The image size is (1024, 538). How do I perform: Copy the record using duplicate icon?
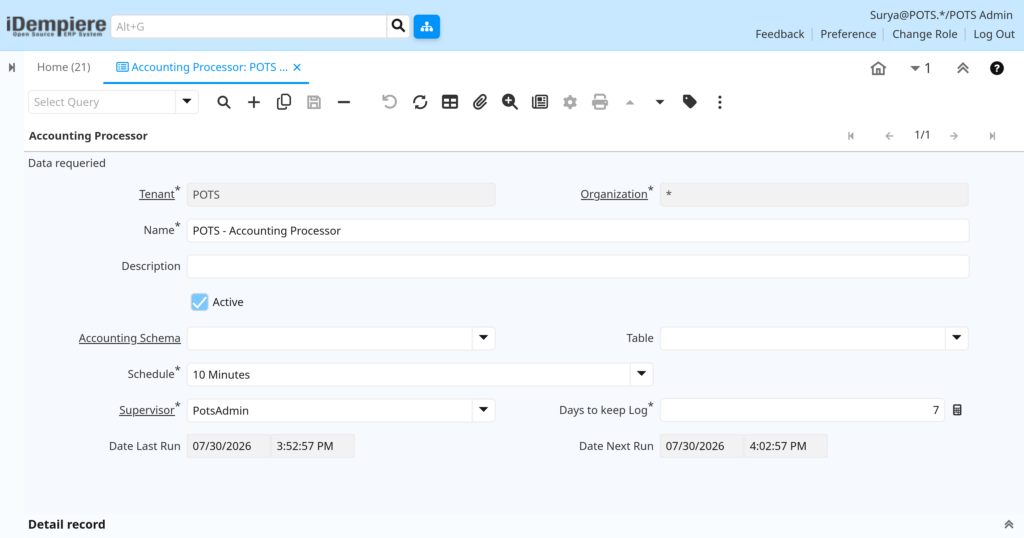[284, 102]
